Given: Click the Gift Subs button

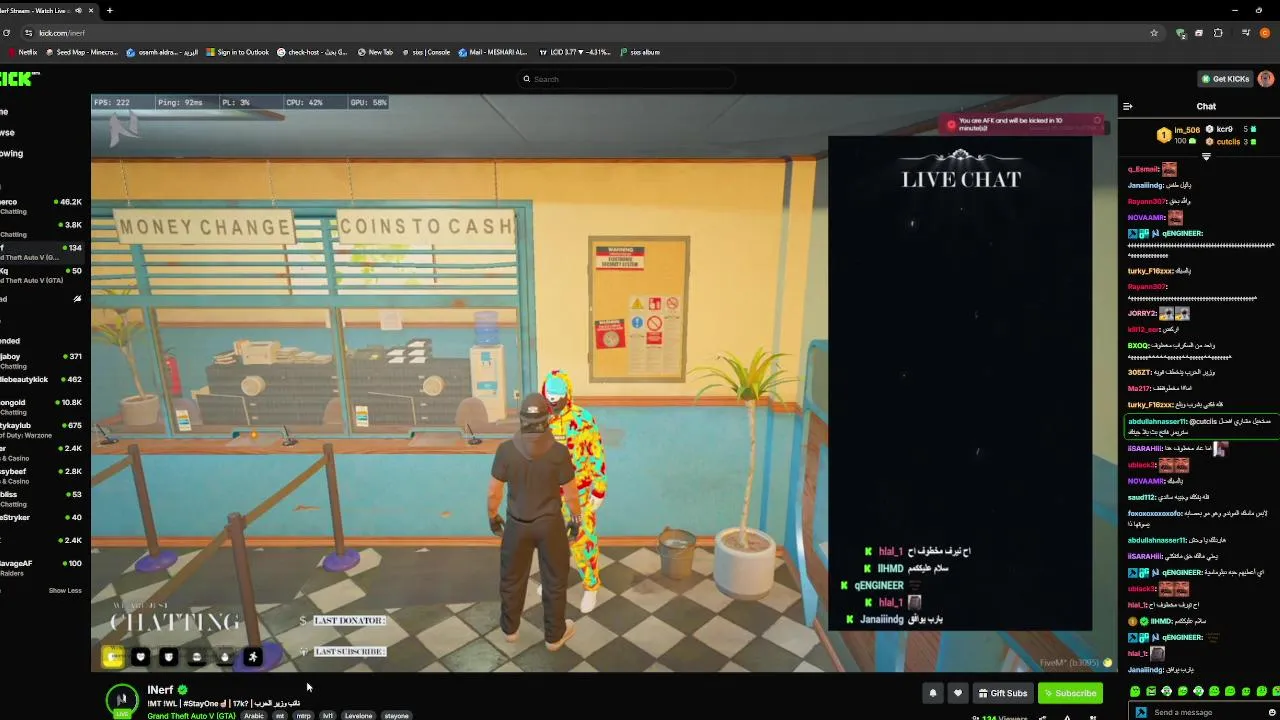Looking at the screenshot, I should 1002,693.
